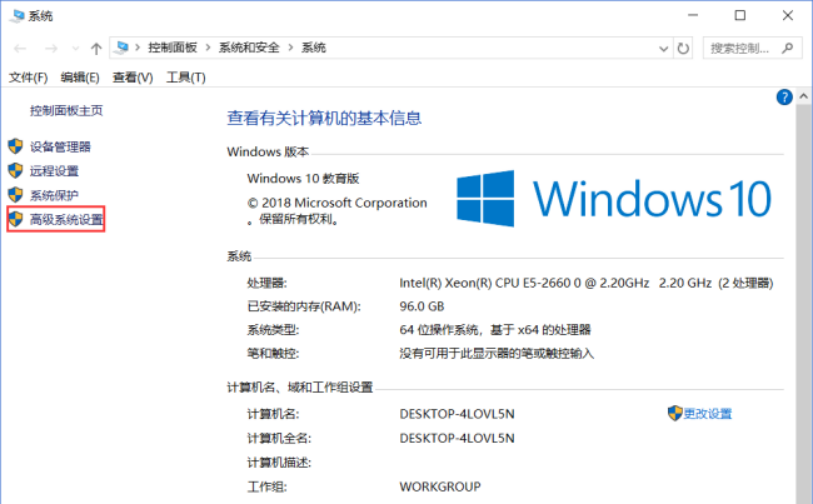Open 设备管理器 link
This screenshot has height=504, width=813.
pyautogui.click(x=60, y=147)
